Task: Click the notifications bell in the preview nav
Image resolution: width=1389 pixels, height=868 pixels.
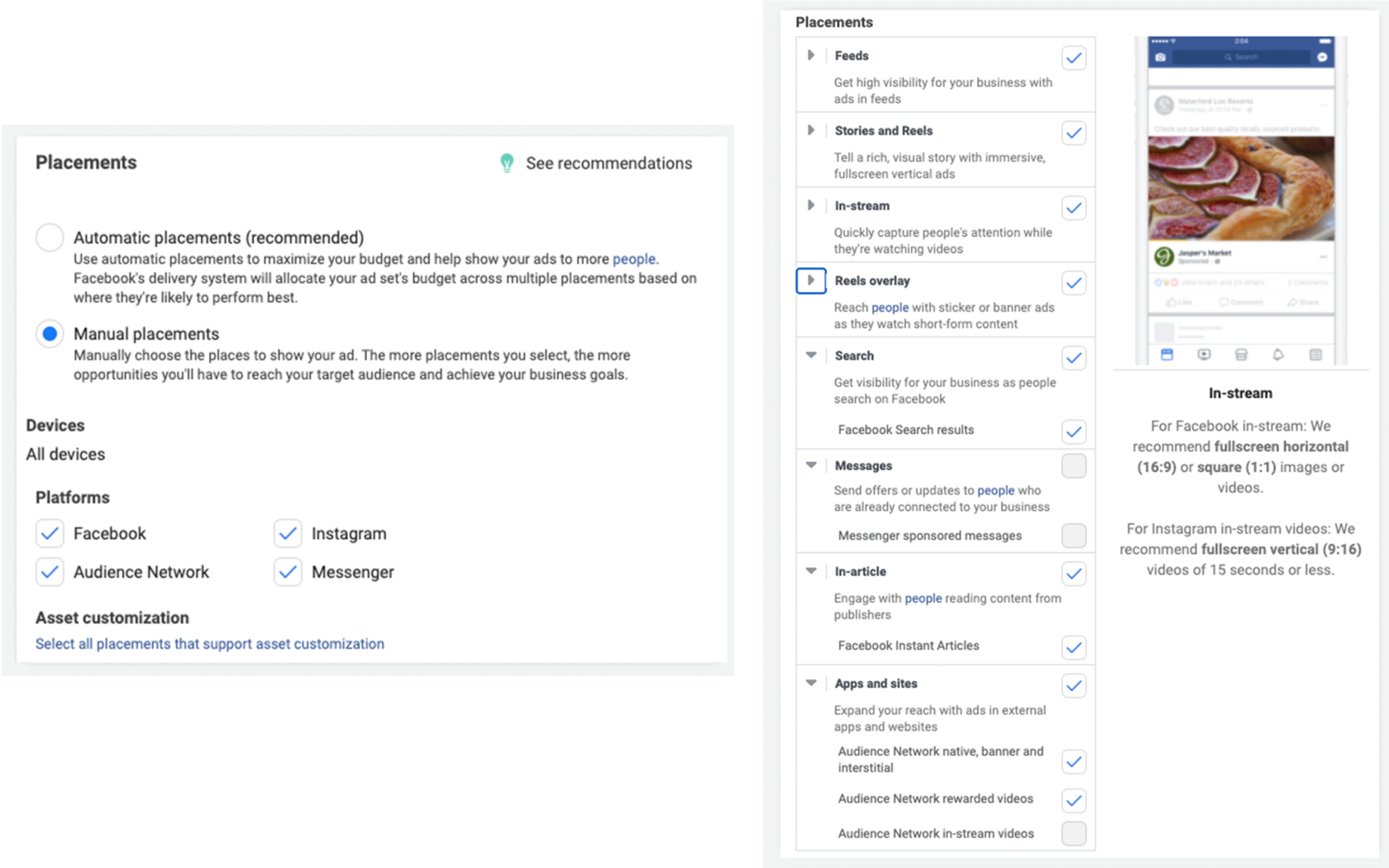Action: [1278, 354]
